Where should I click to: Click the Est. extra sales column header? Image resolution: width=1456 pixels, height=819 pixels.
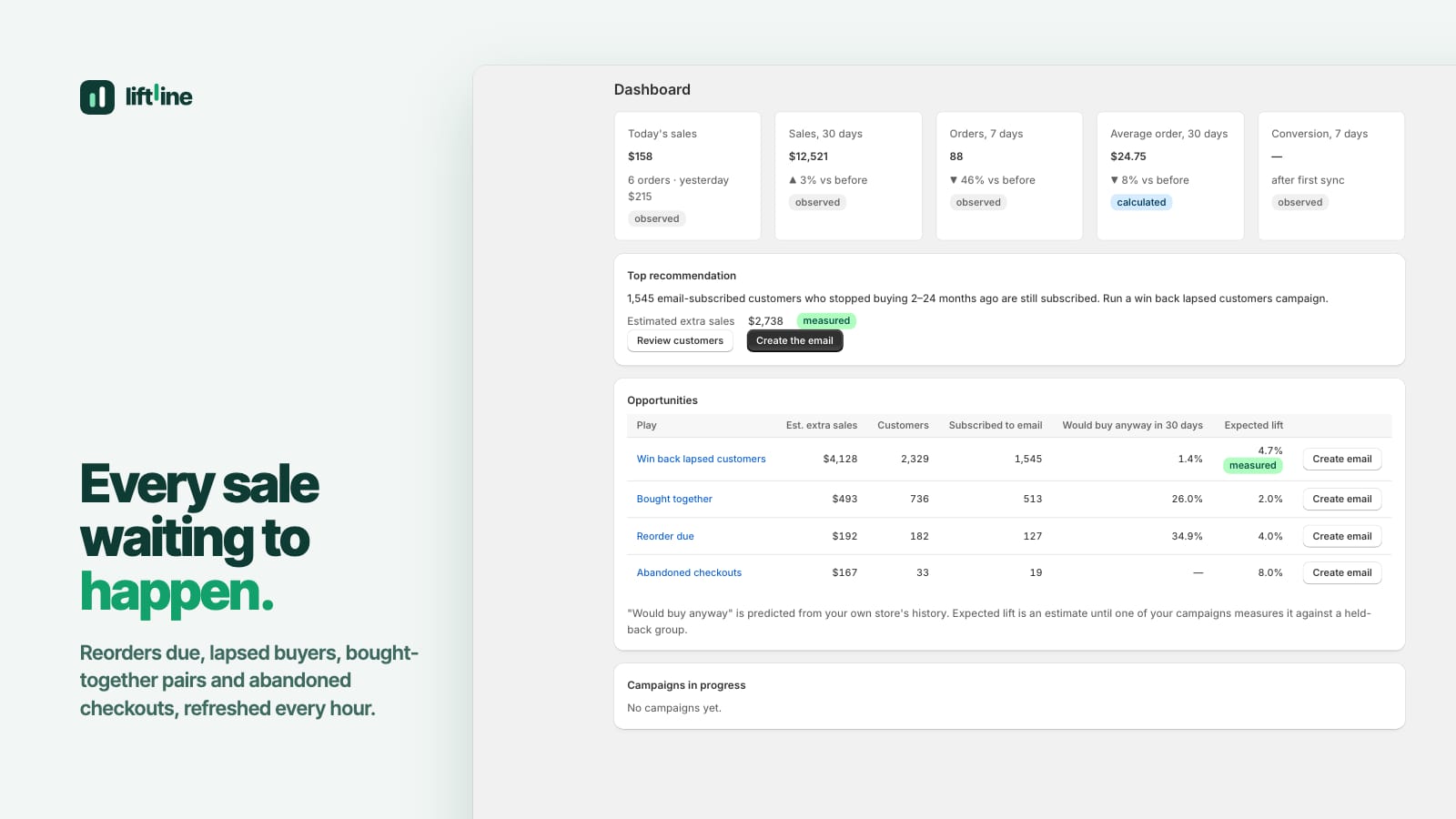click(822, 426)
